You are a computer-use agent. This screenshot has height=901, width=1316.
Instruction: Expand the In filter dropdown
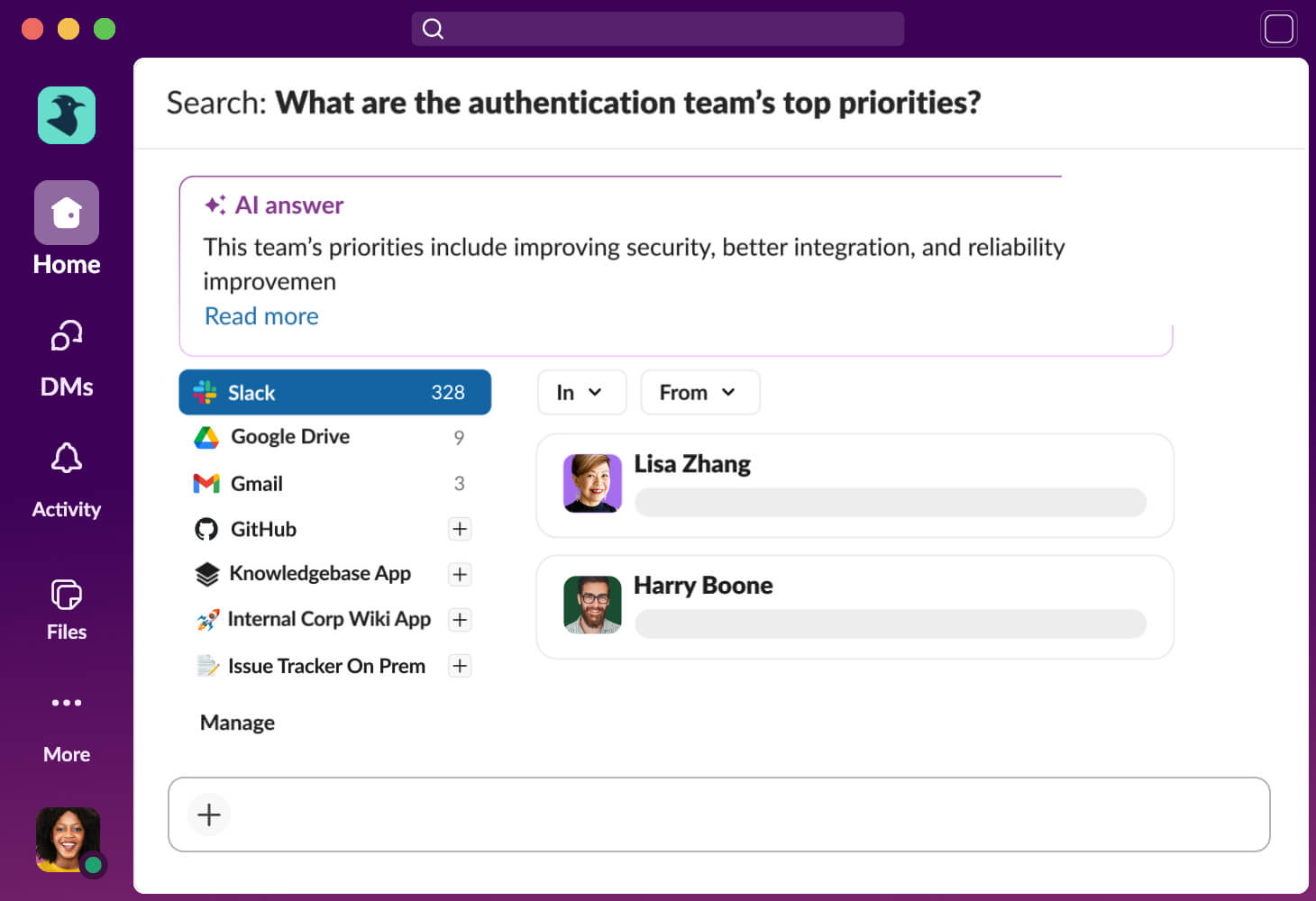581,393
